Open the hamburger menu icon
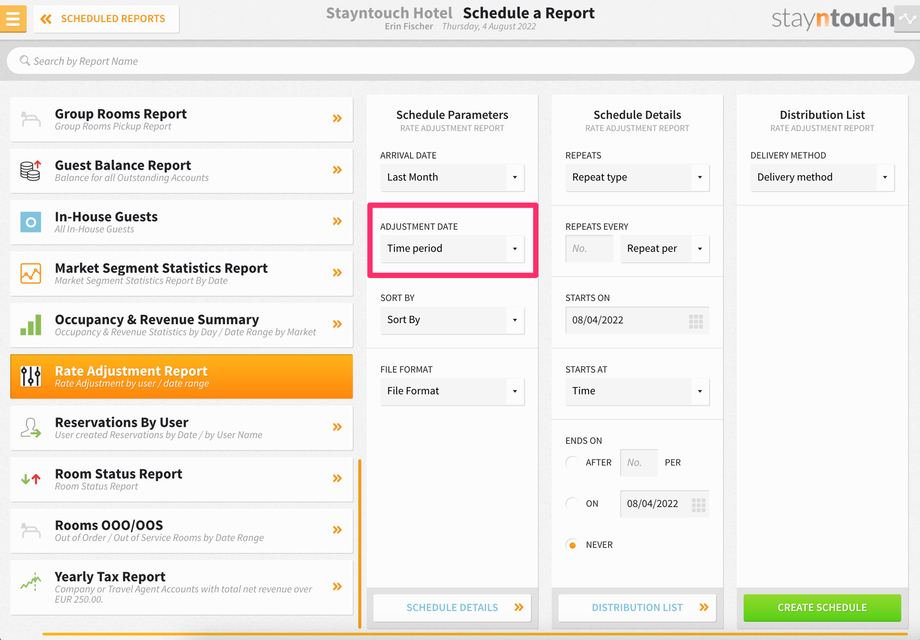The width and height of the screenshot is (920, 640). click(13, 19)
